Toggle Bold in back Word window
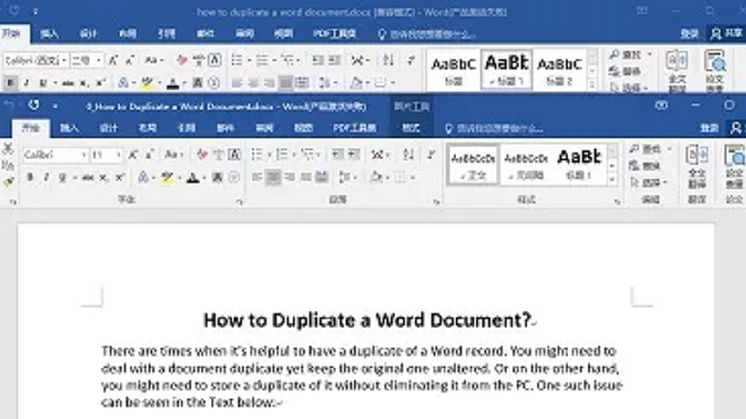The height and width of the screenshot is (419, 746). [10, 83]
